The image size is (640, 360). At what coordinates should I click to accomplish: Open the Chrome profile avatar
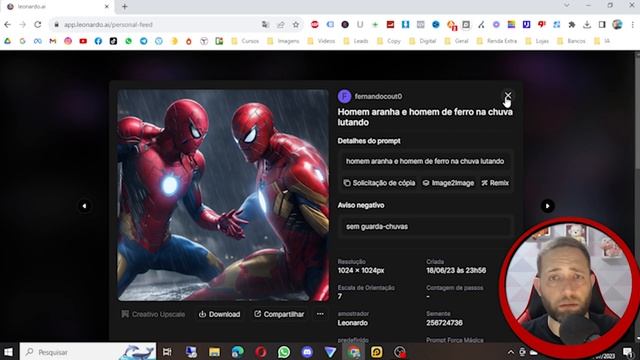[x=617, y=24]
